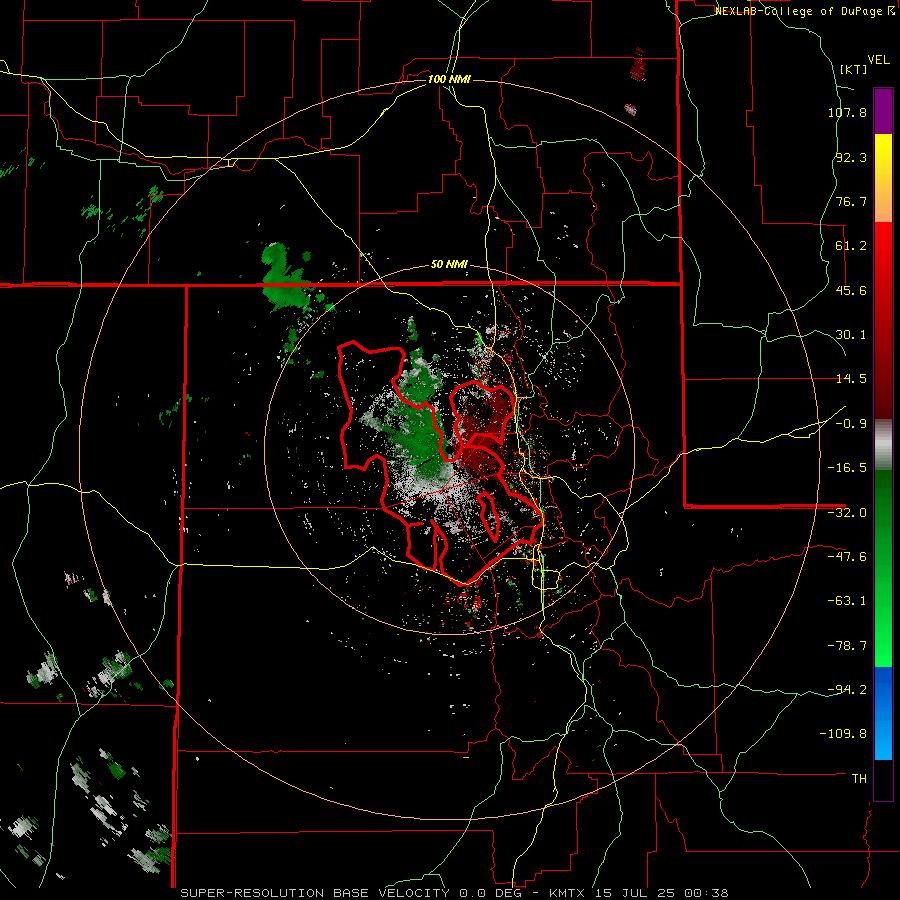Pick the yellow-orange segment of the color bar
Screen dimensions: 900x900
[x=883, y=178]
